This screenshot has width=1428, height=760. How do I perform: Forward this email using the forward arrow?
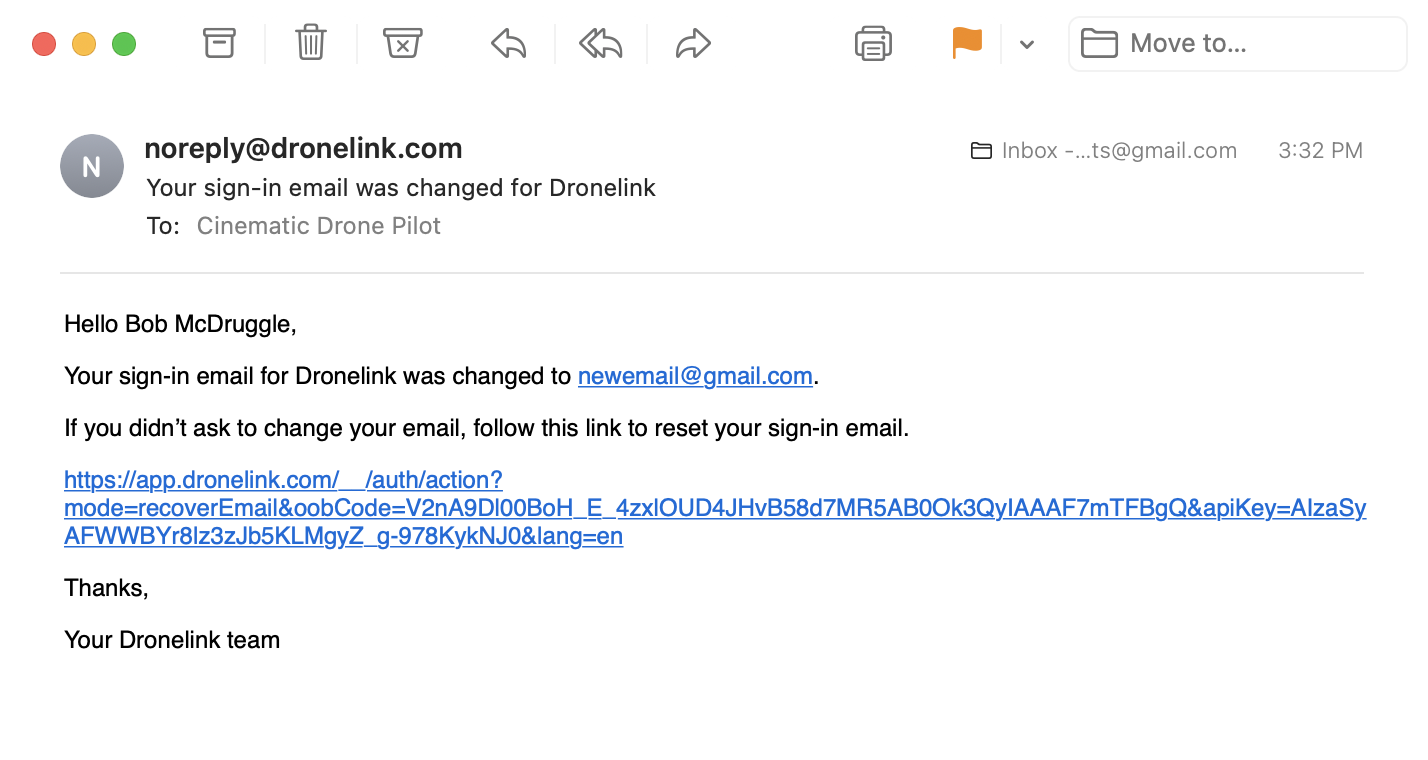pos(693,43)
